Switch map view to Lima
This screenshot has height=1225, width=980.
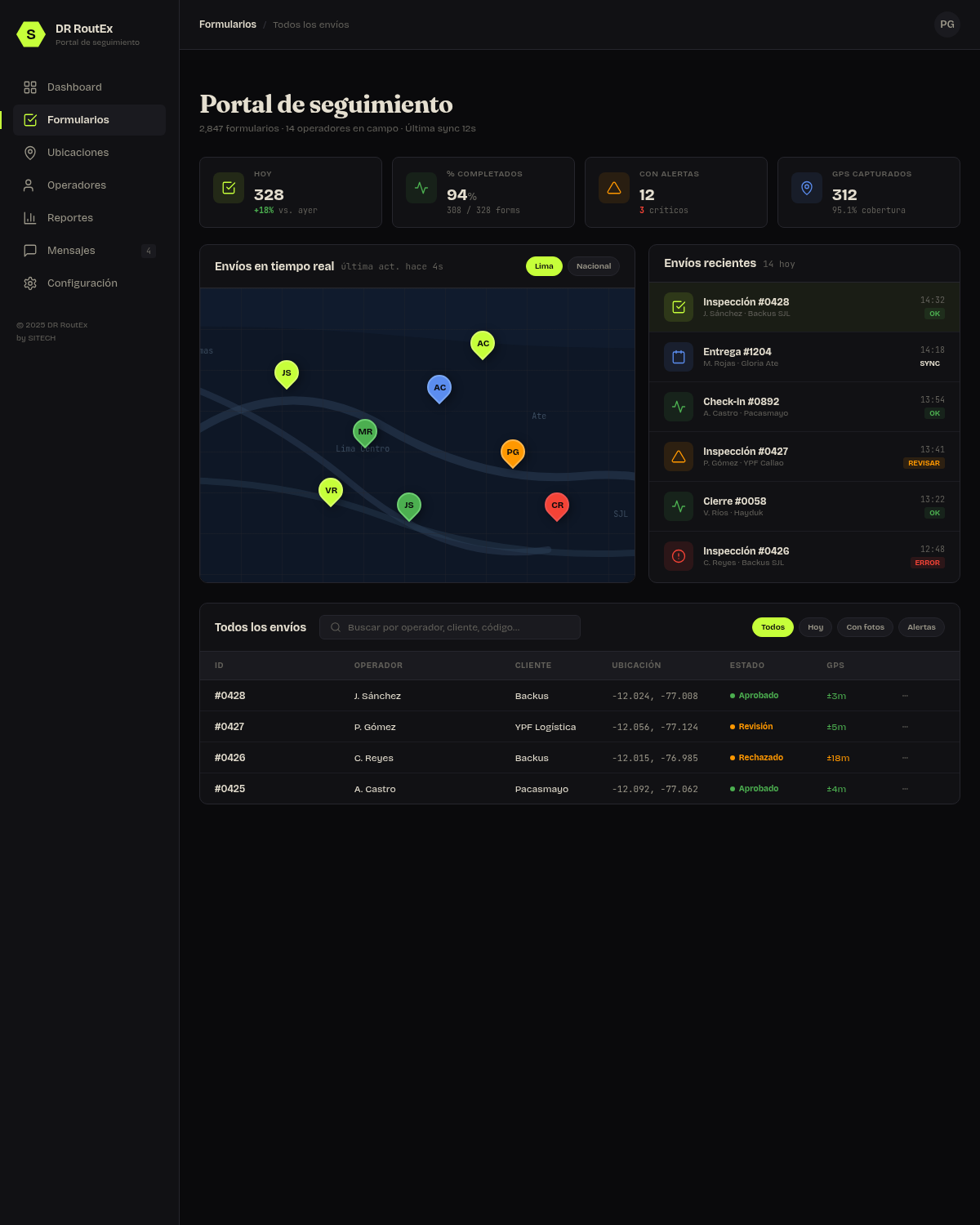(x=544, y=266)
